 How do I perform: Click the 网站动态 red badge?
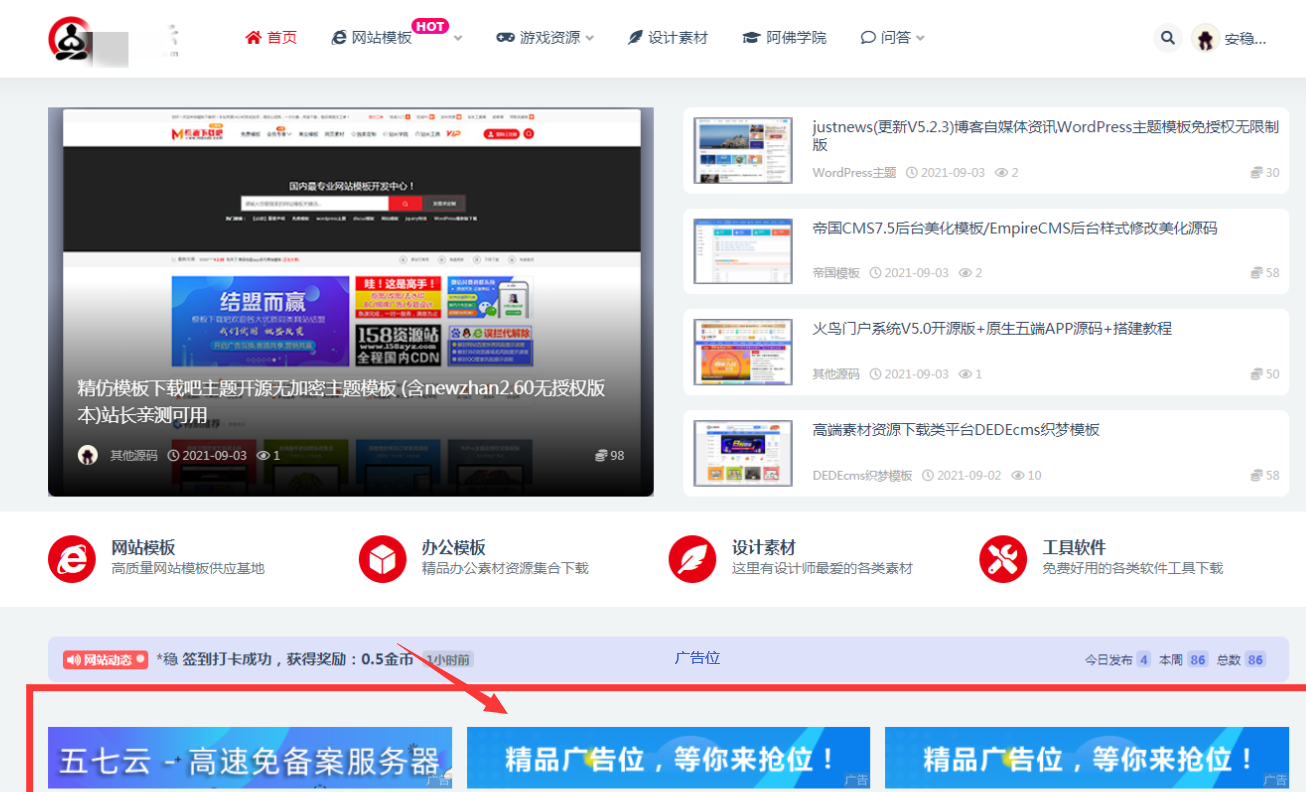click(106, 660)
